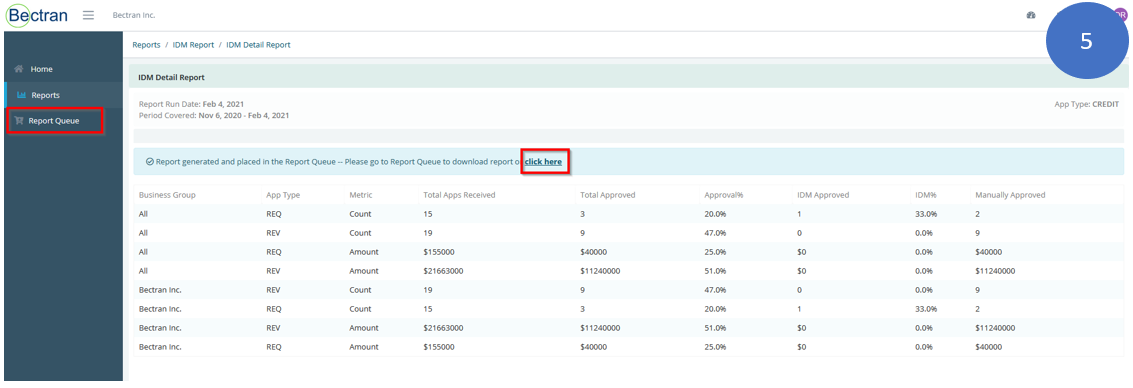Image resolution: width=1133 pixels, height=388 pixels.
Task: Click '$11240000' Total Approved in Bectran Inc. REV Amount row
Action: point(600,328)
